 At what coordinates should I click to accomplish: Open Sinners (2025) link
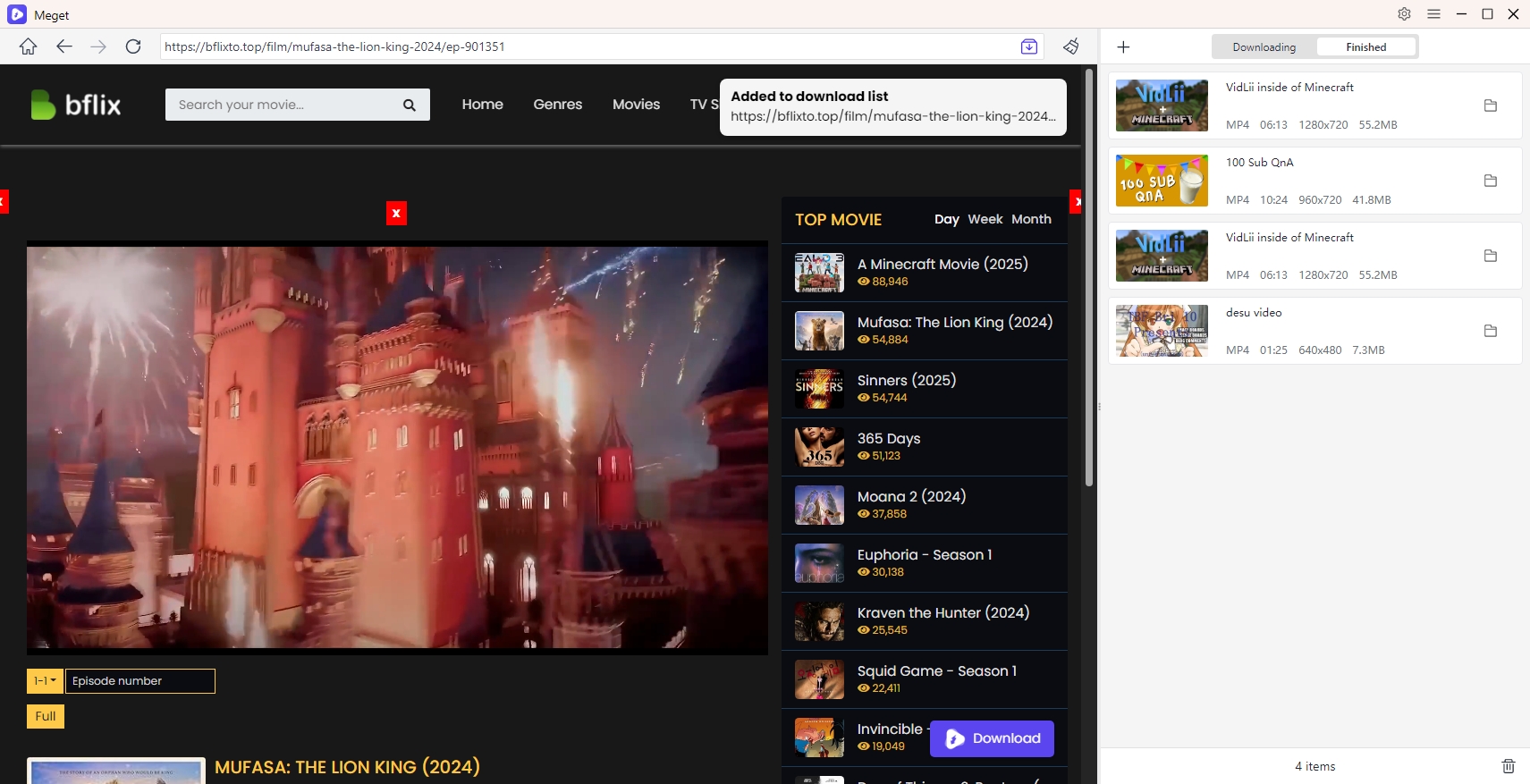point(907,381)
